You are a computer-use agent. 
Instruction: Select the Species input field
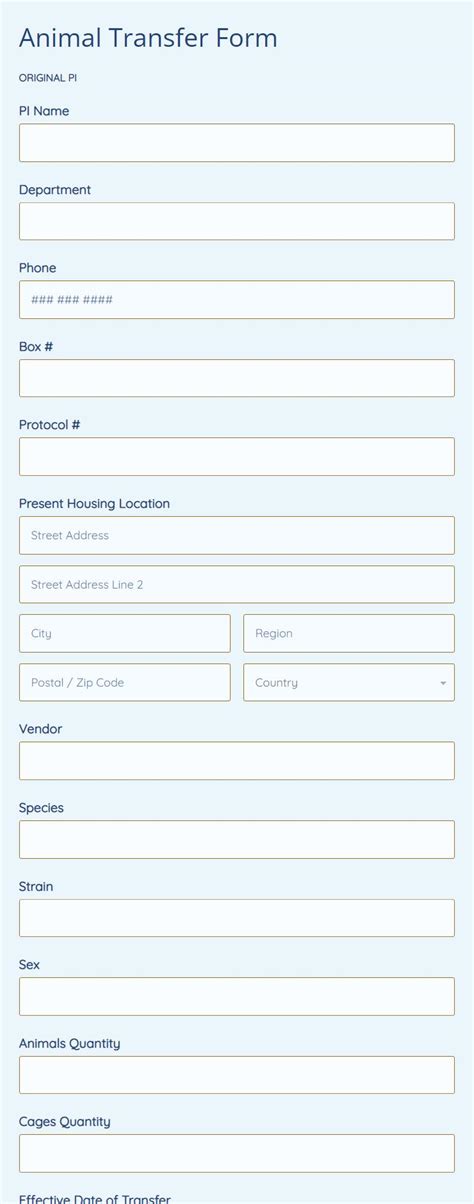[x=237, y=839]
